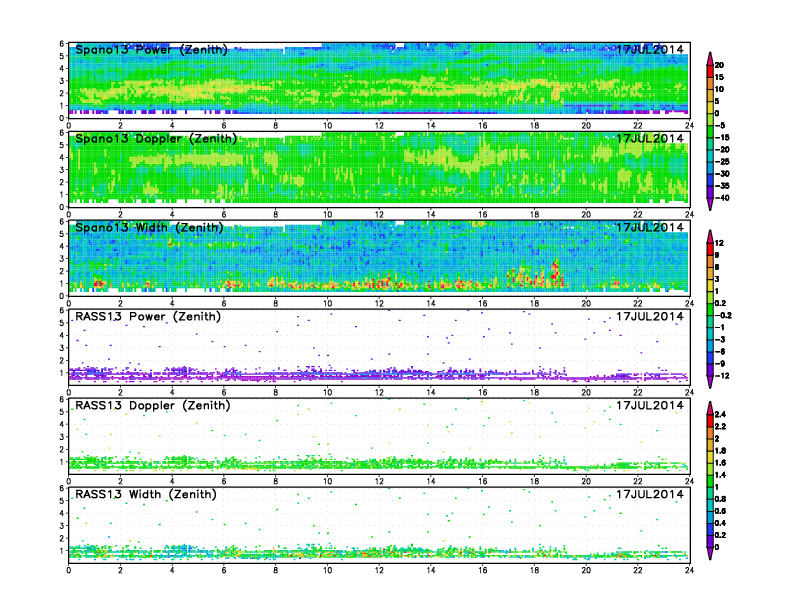
Task: Pick the red segment near 20 on top colorbar
Action: 710,71
